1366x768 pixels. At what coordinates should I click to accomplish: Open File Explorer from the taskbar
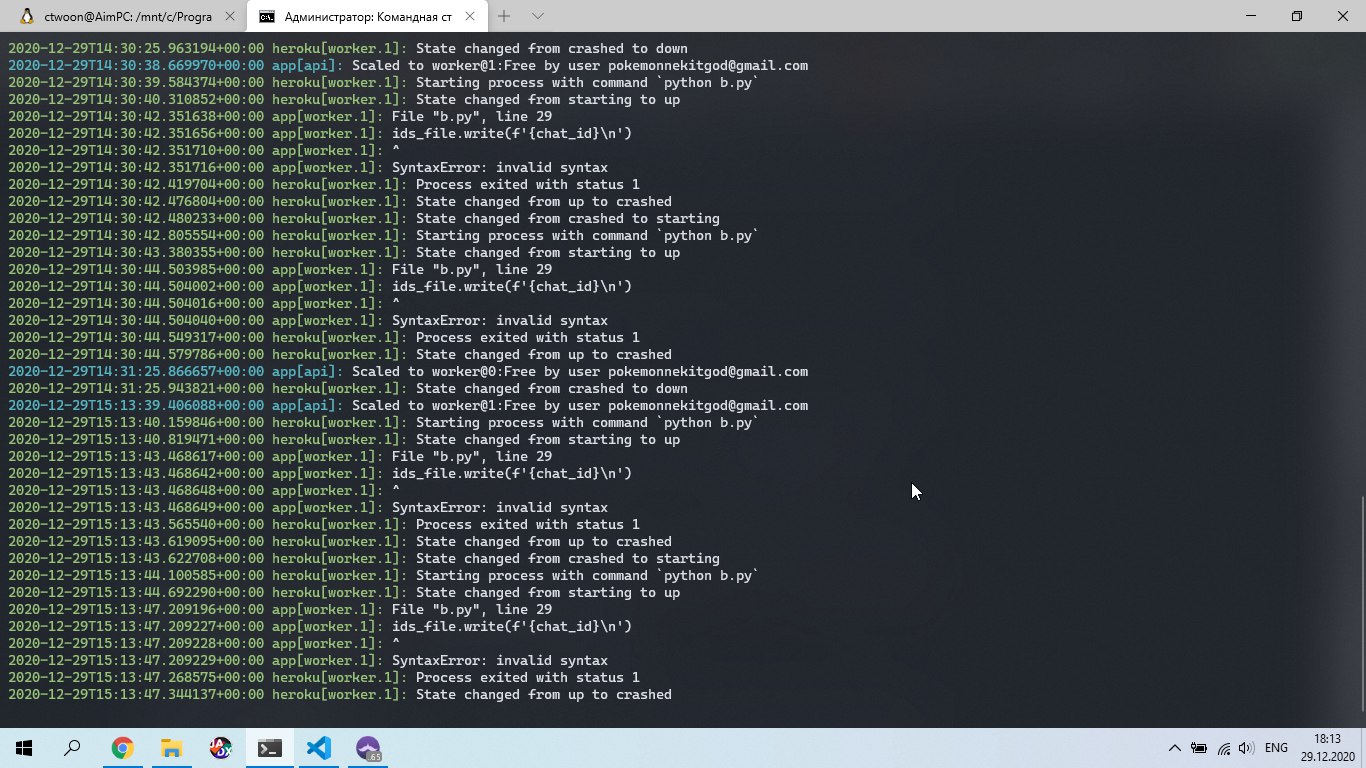coord(171,748)
